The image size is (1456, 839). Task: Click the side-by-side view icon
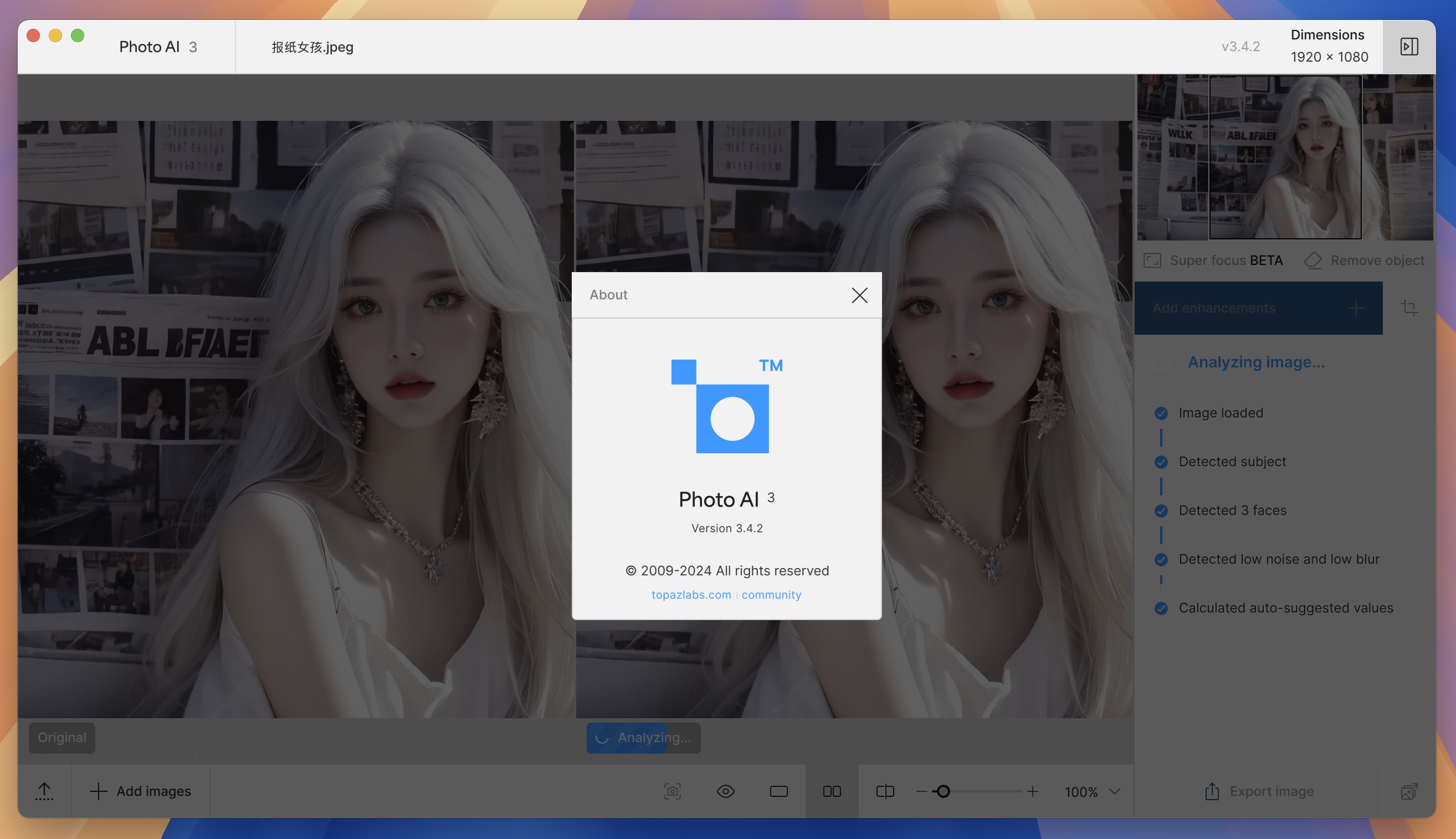pyautogui.click(x=832, y=791)
